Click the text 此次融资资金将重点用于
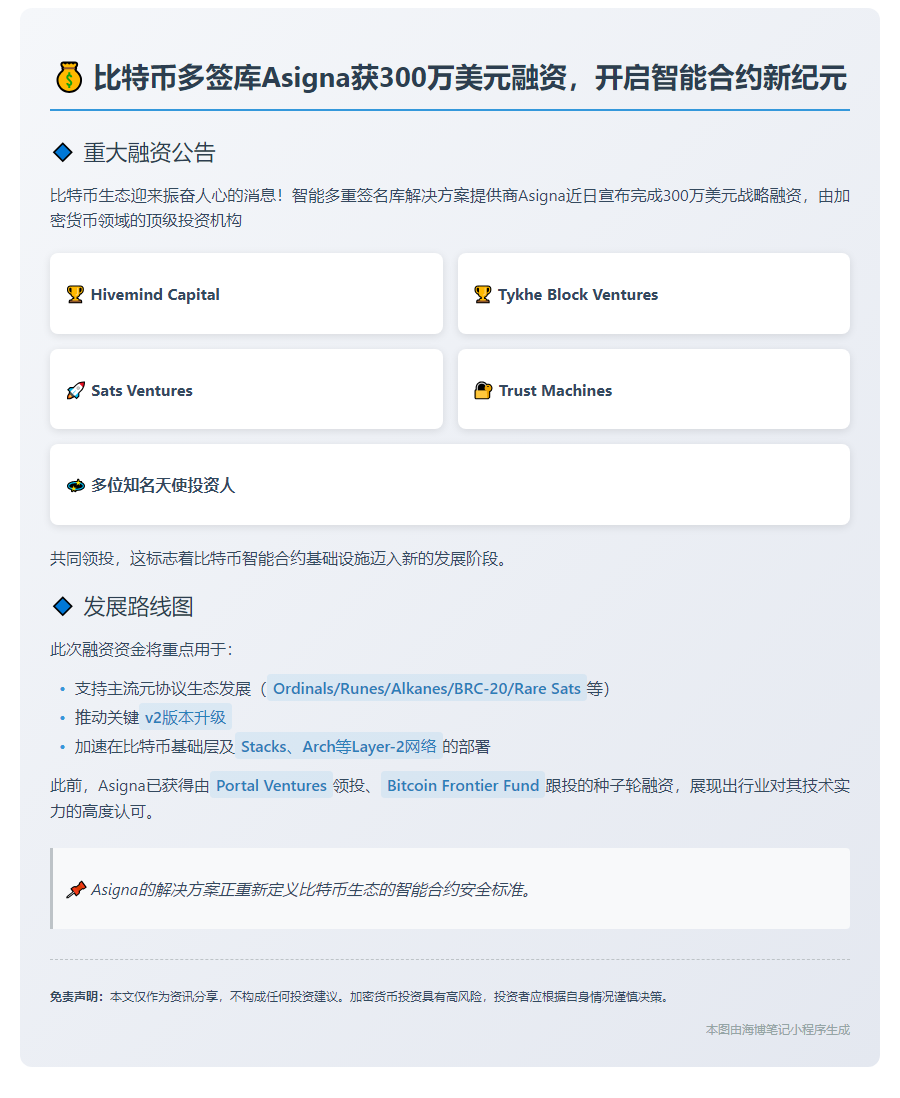The height and width of the screenshot is (1098, 900). point(141,650)
